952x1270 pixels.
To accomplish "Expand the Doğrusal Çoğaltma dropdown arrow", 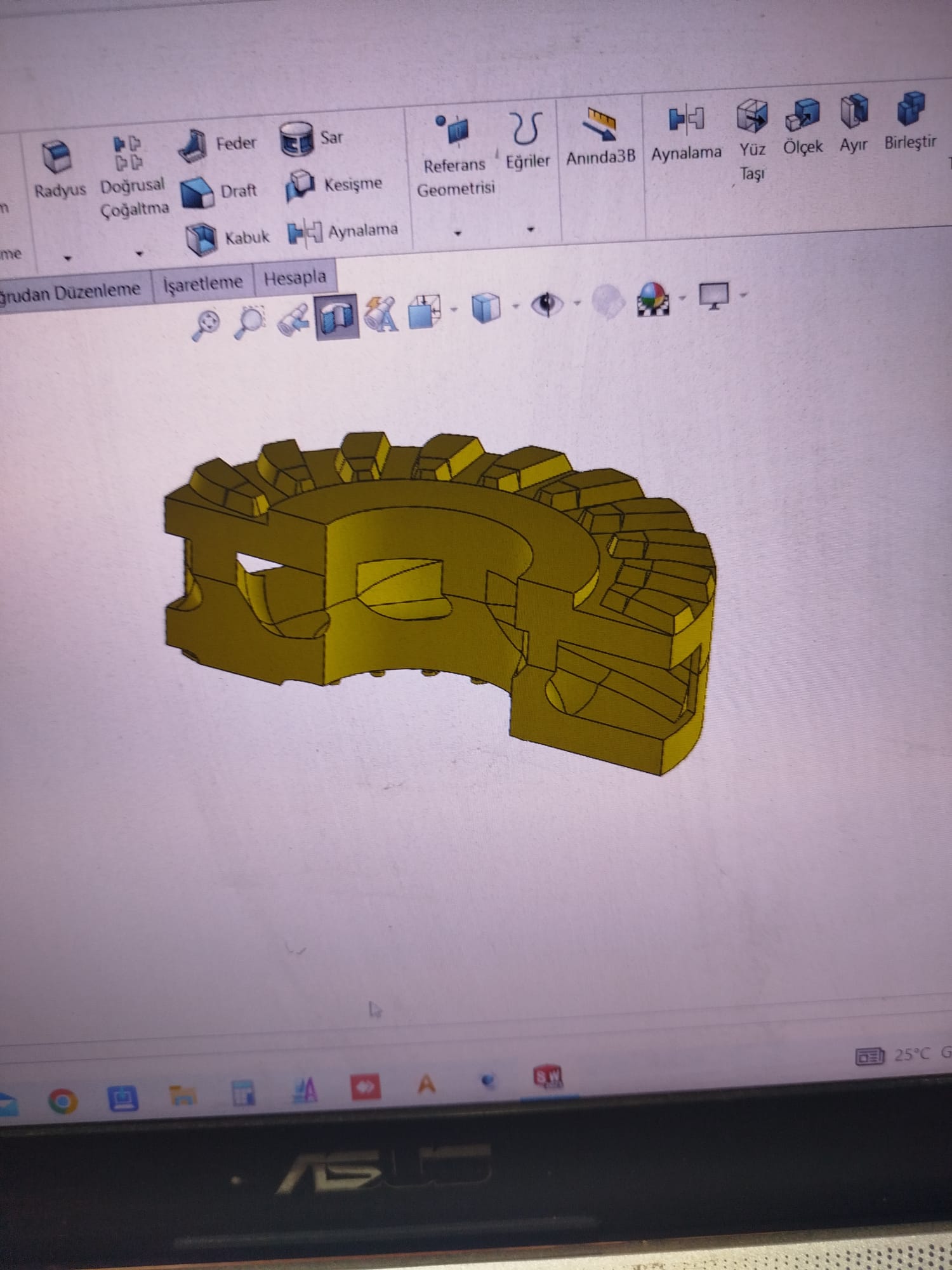I will (x=139, y=253).
